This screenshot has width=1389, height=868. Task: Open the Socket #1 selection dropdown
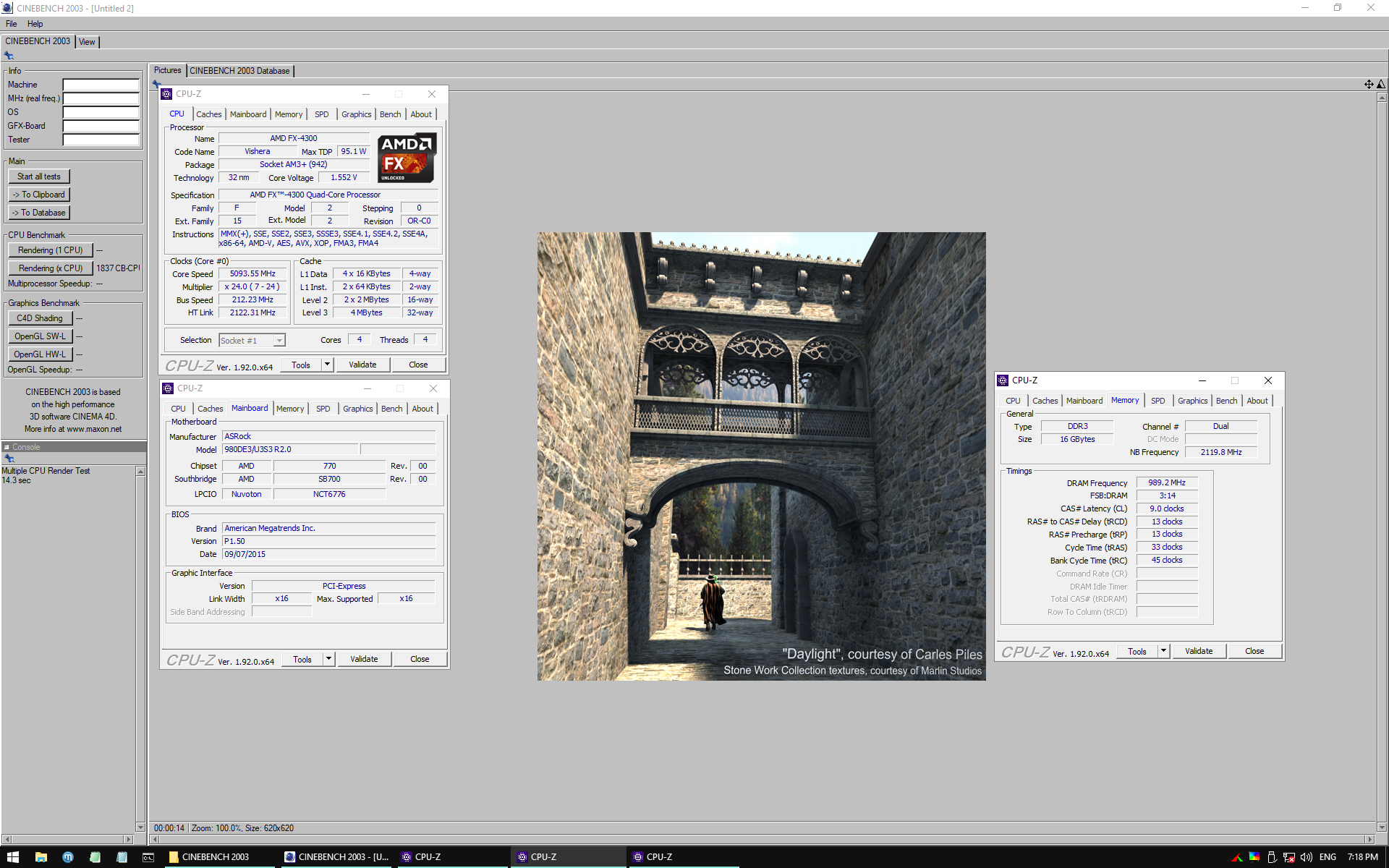(279, 341)
